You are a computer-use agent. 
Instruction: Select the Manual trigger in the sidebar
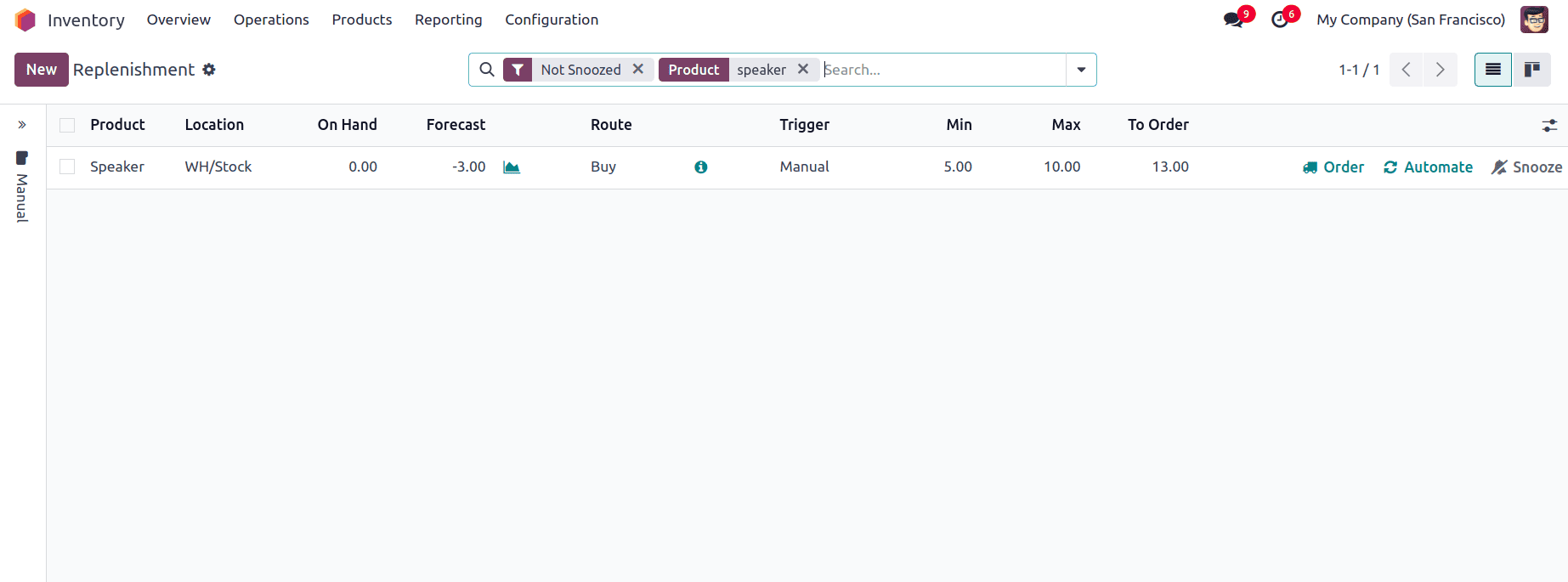22,188
